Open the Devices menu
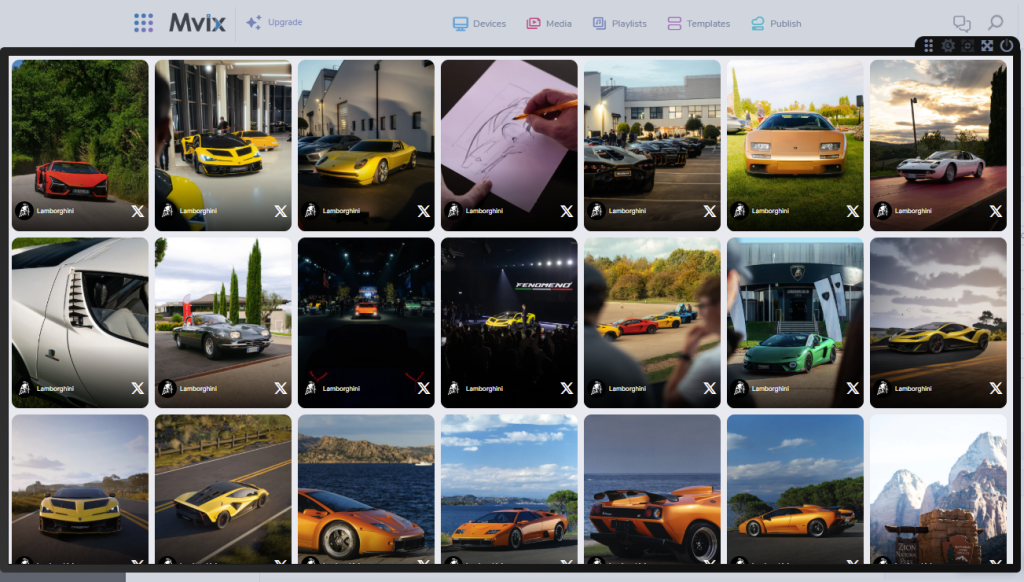The height and width of the screenshot is (582, 1024). (x=479, y=23)
